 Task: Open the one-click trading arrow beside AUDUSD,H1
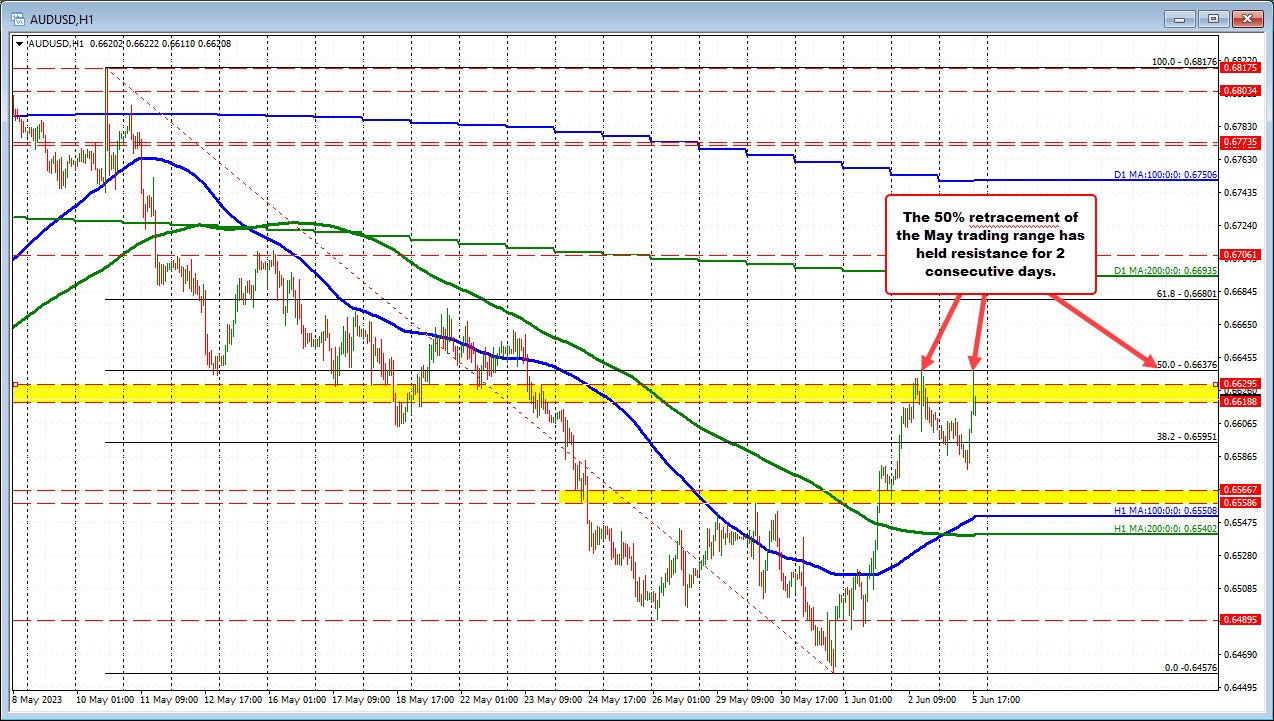[19, 44]
